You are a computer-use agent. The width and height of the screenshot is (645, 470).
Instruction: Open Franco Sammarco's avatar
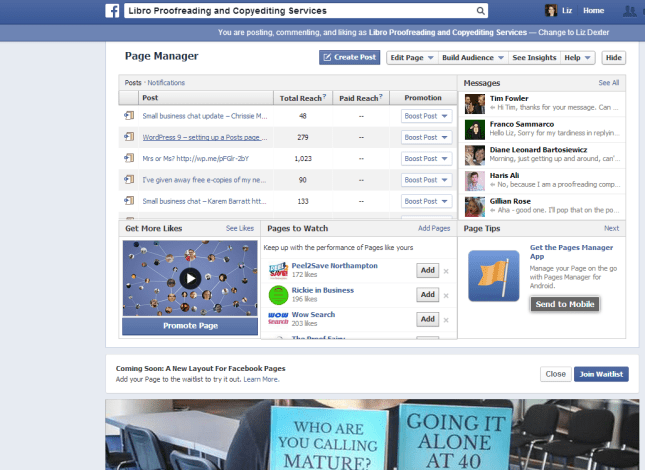475,130
